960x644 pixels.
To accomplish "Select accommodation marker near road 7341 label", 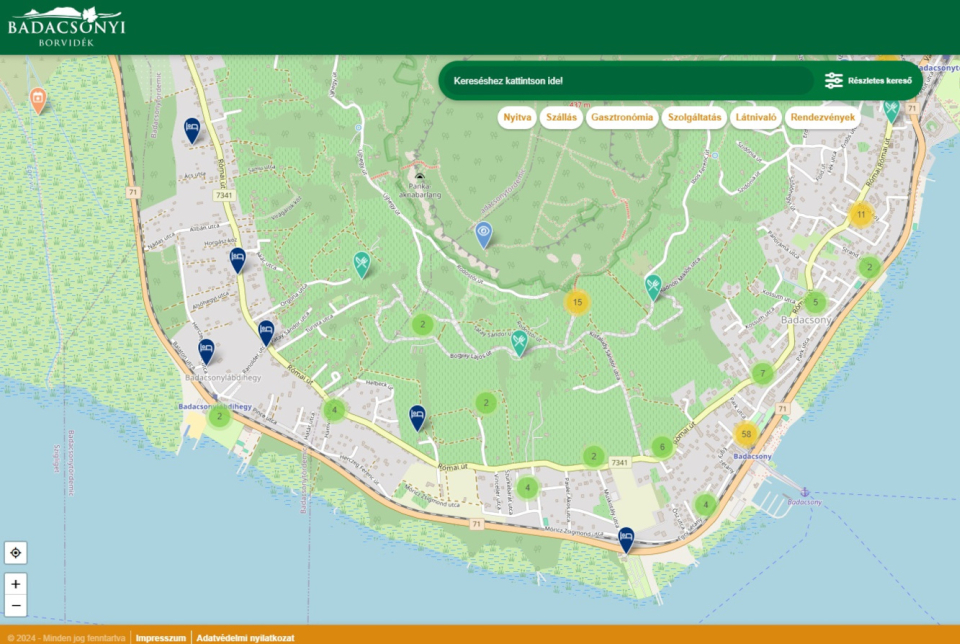I will 238,260.
